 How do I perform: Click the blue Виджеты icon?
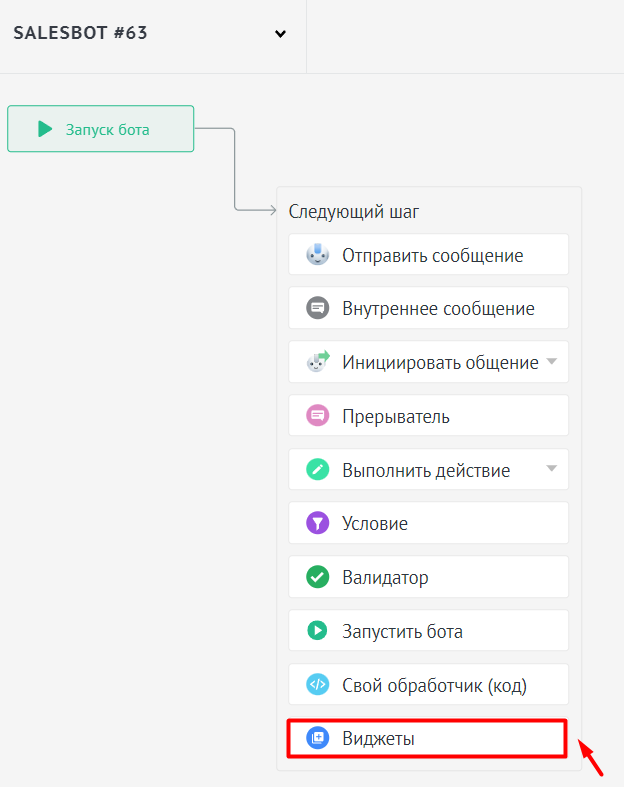(x=317, y=739)
